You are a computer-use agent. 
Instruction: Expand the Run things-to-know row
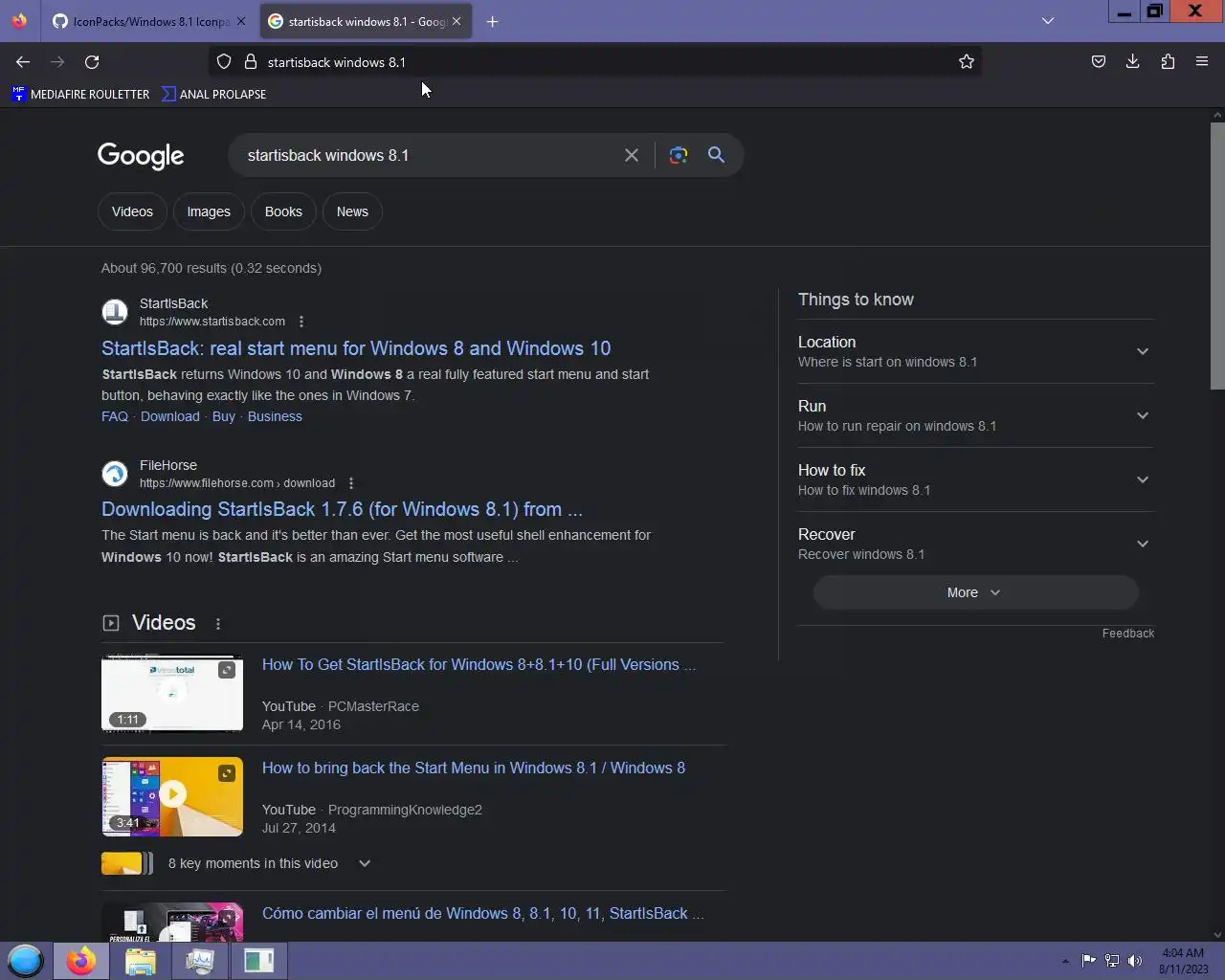[975, 415]
